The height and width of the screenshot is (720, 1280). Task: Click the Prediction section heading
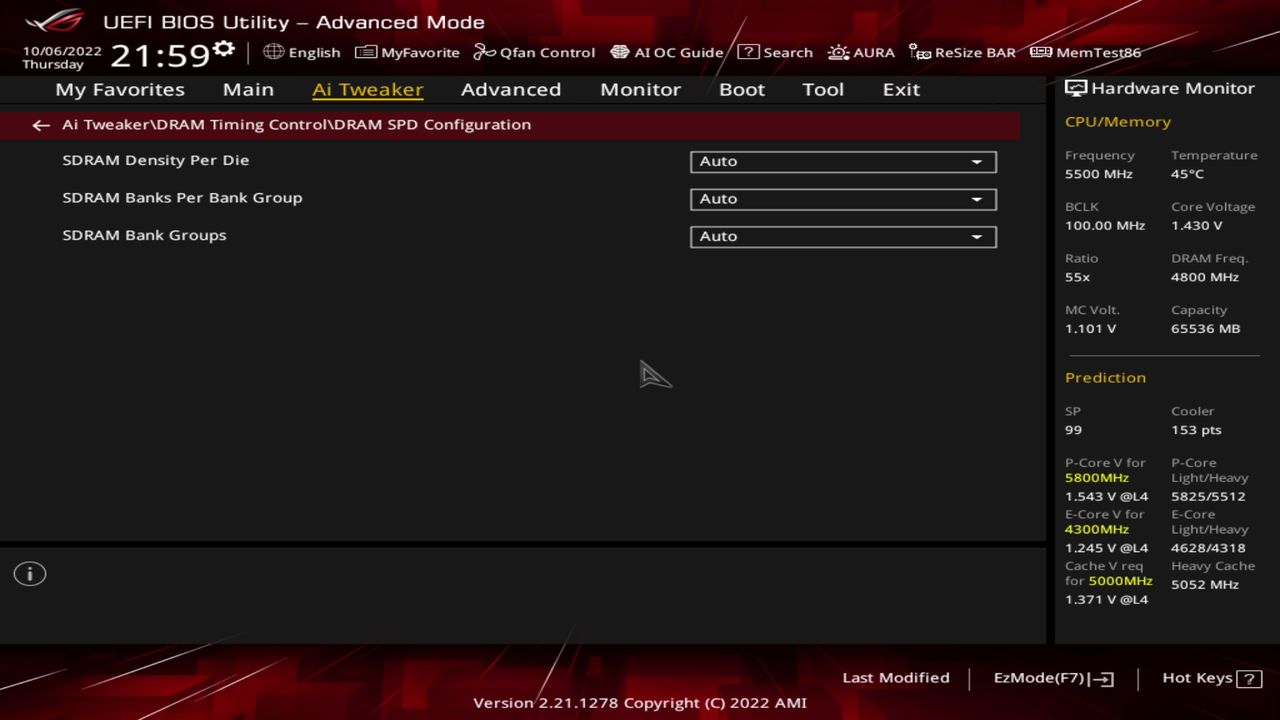coord(1105,378)
